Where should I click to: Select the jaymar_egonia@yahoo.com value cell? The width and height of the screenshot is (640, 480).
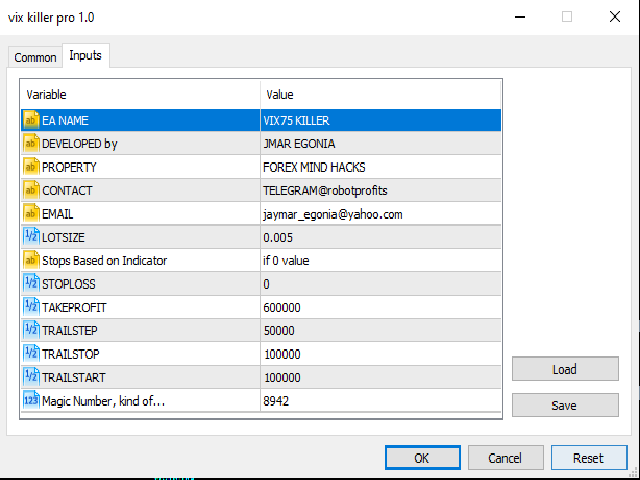pos(380,214)
